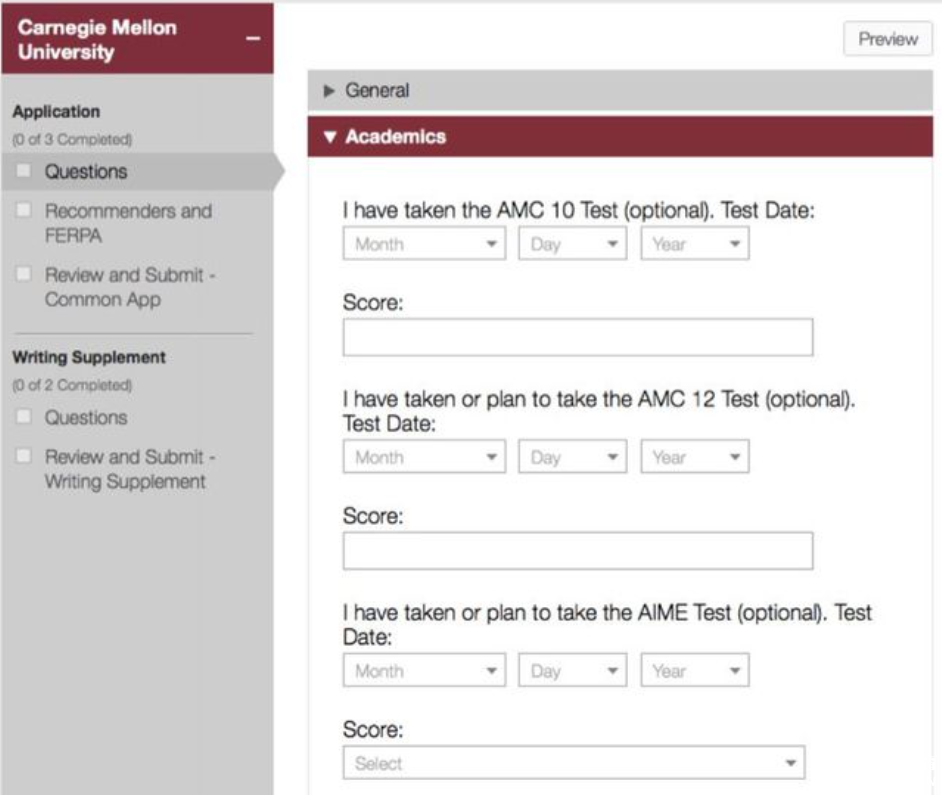This screenshot has height=795, width=942.
Task: Click the AMC 10 Test Date question label
Action: (579, 210)
